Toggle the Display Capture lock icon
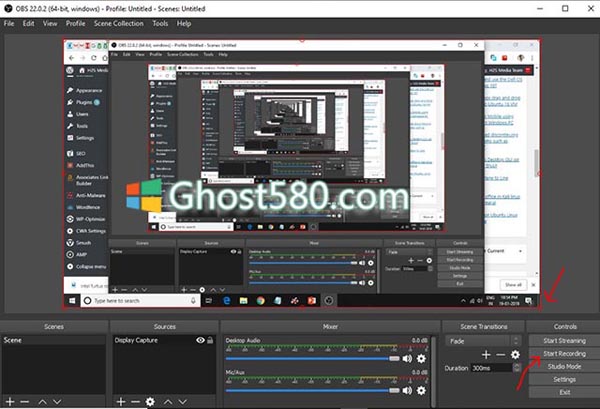This screenshot has width=600, height=409. [210, 340]
